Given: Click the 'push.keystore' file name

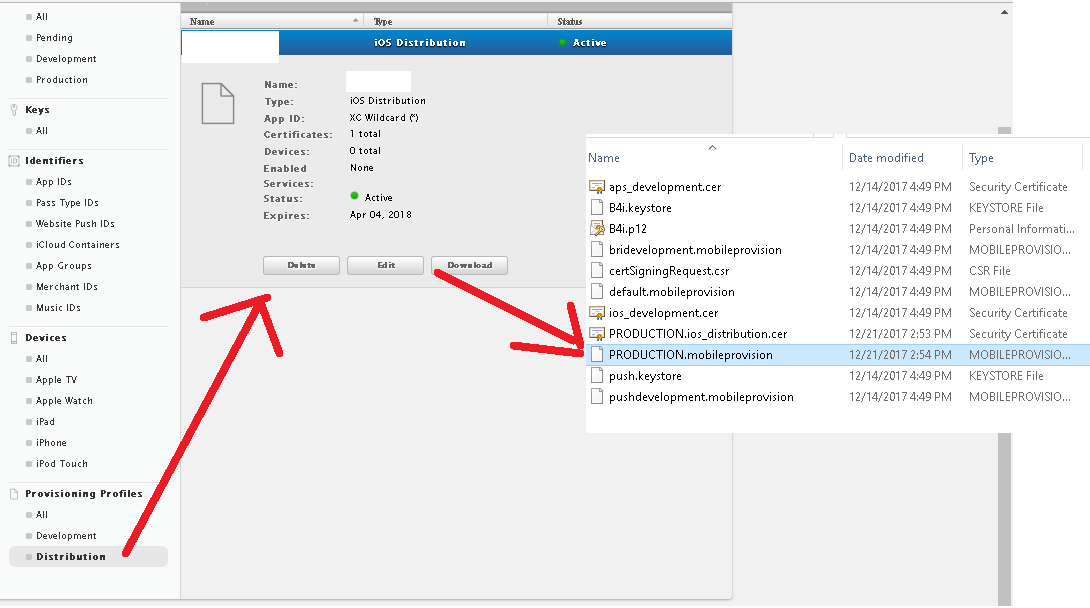Looking at the screenshot, I should (645, 376).
